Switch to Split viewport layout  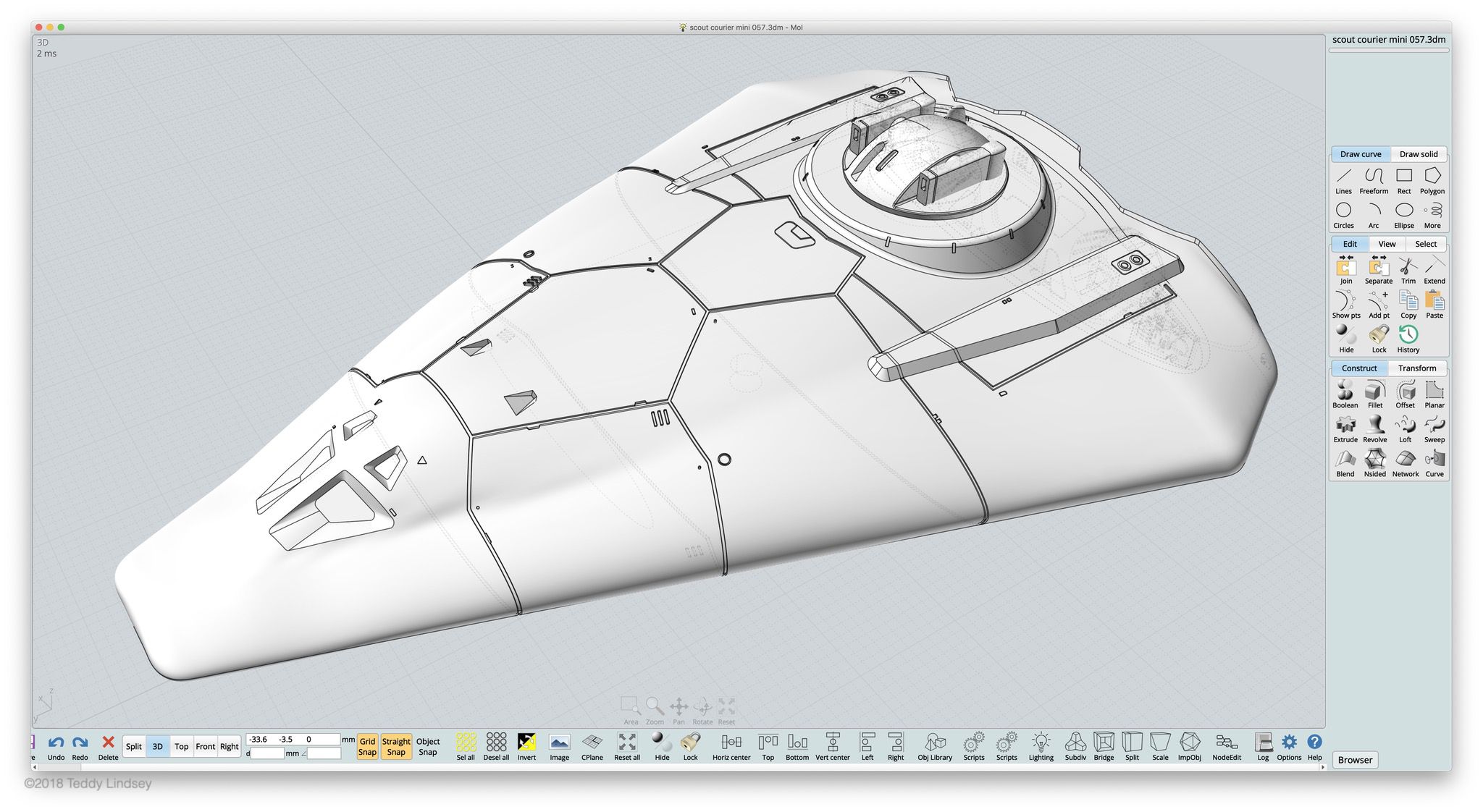click(x=134, y=747)
